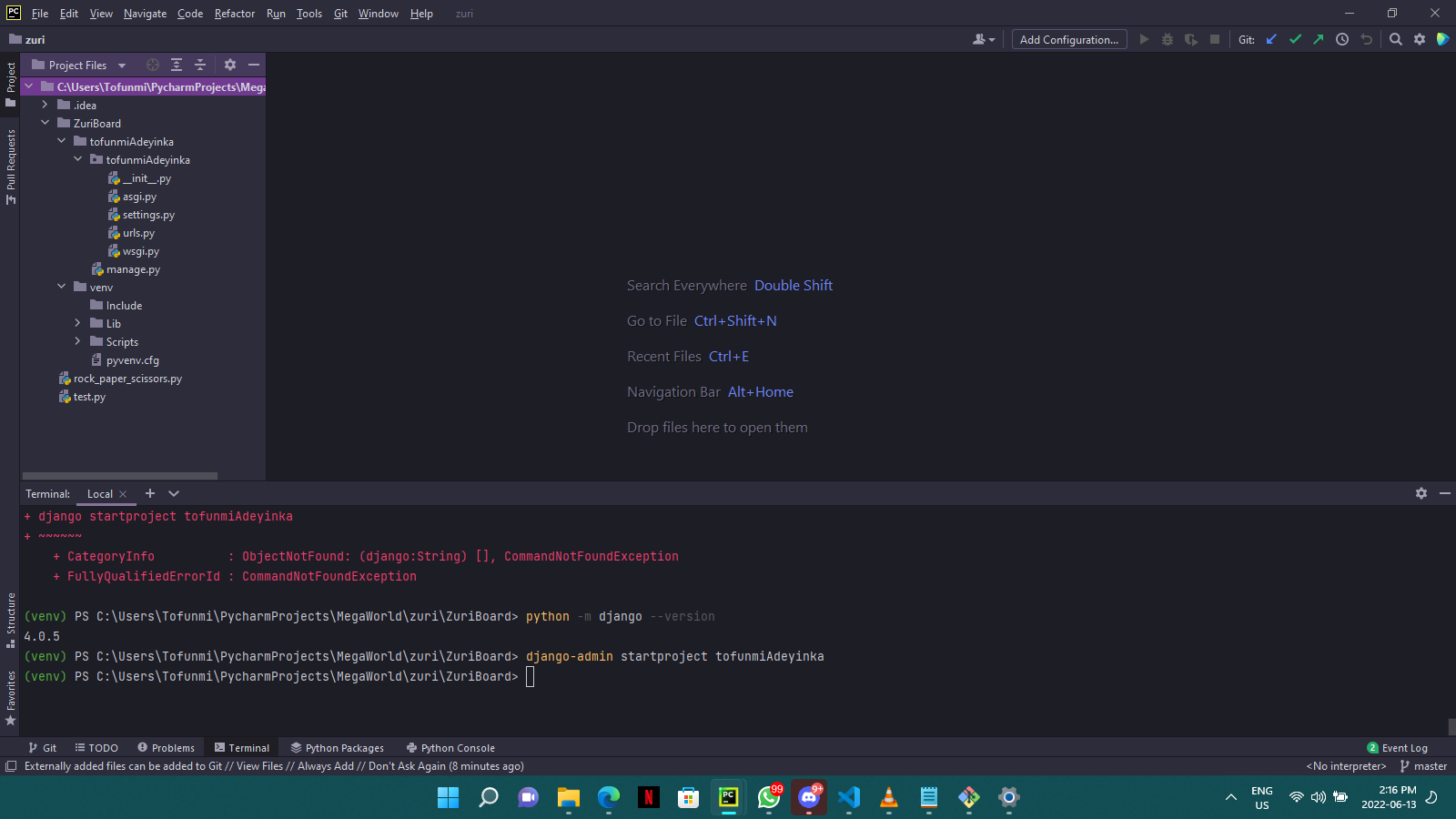Click the Stop square icon in the toolbar

[1215, 39]
